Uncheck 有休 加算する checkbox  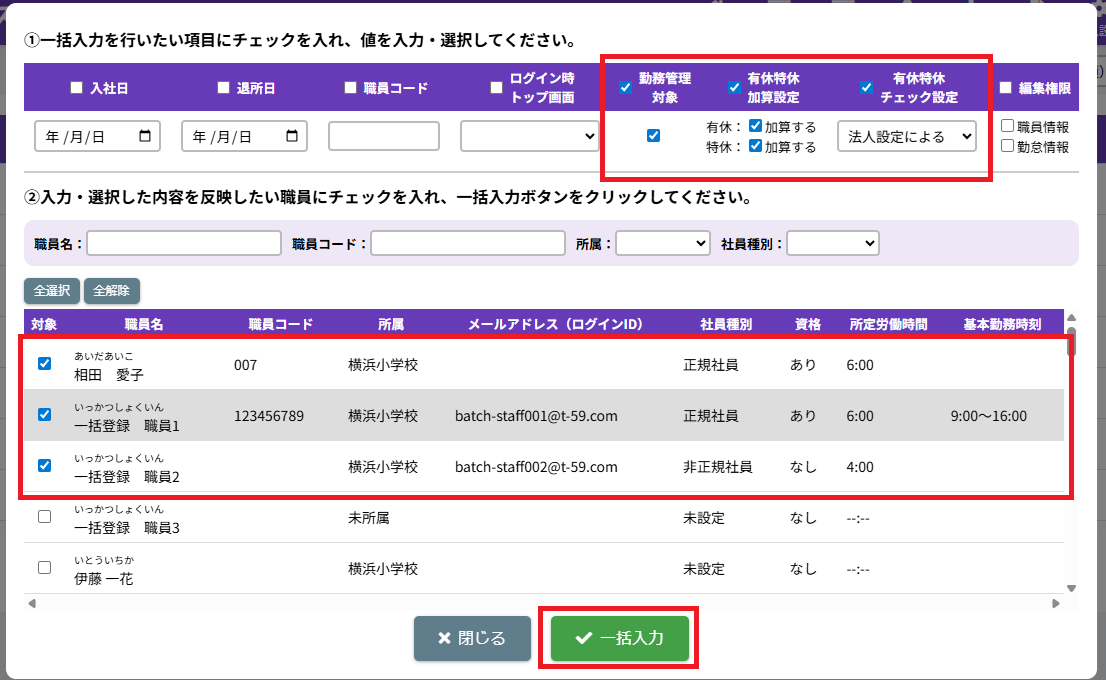pos(756,127)
